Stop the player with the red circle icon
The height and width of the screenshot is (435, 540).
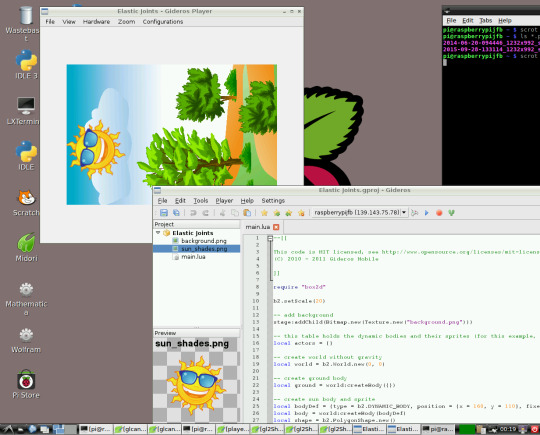coord(439,213)
